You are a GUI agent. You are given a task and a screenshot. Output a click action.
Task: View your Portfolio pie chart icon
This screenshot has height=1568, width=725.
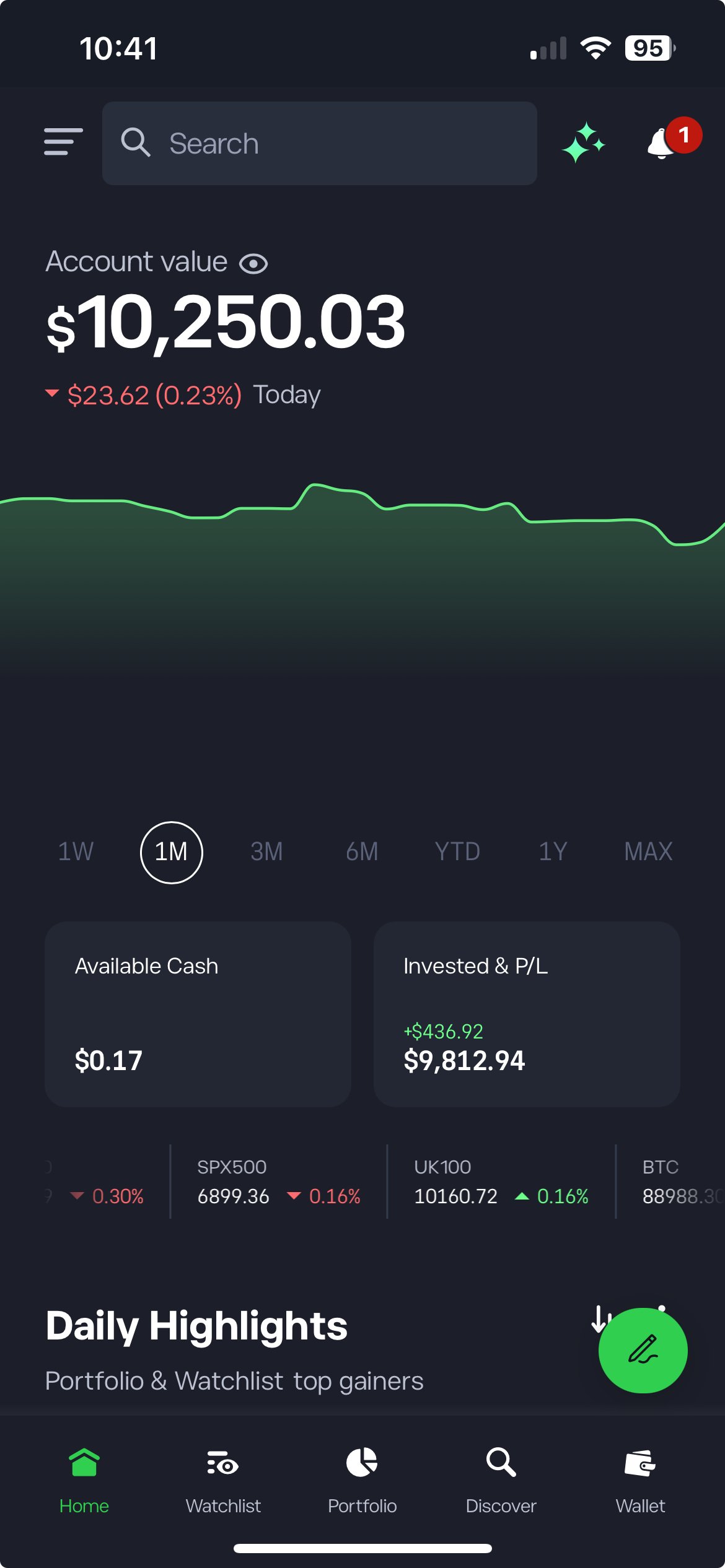(x=362, y=1486)
